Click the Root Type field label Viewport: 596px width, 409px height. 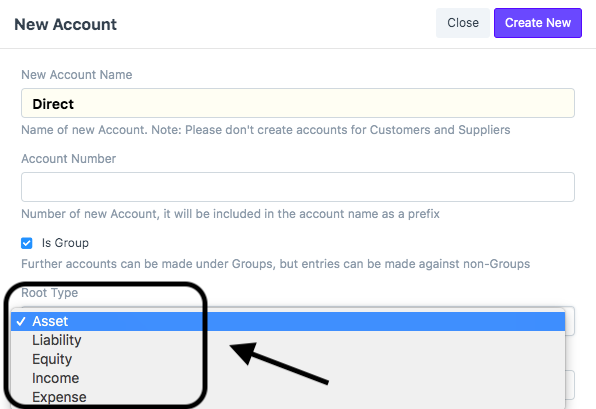(49, 293)
